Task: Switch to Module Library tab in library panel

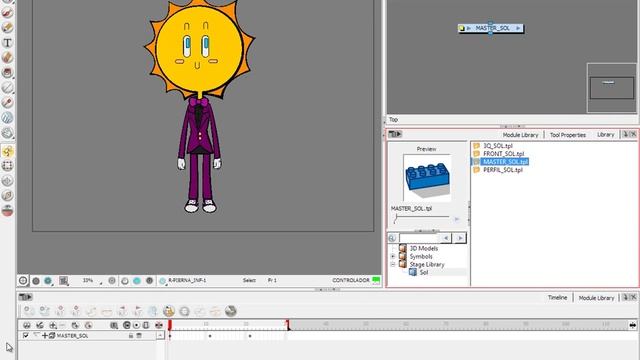Action: [x=520, y=135]
